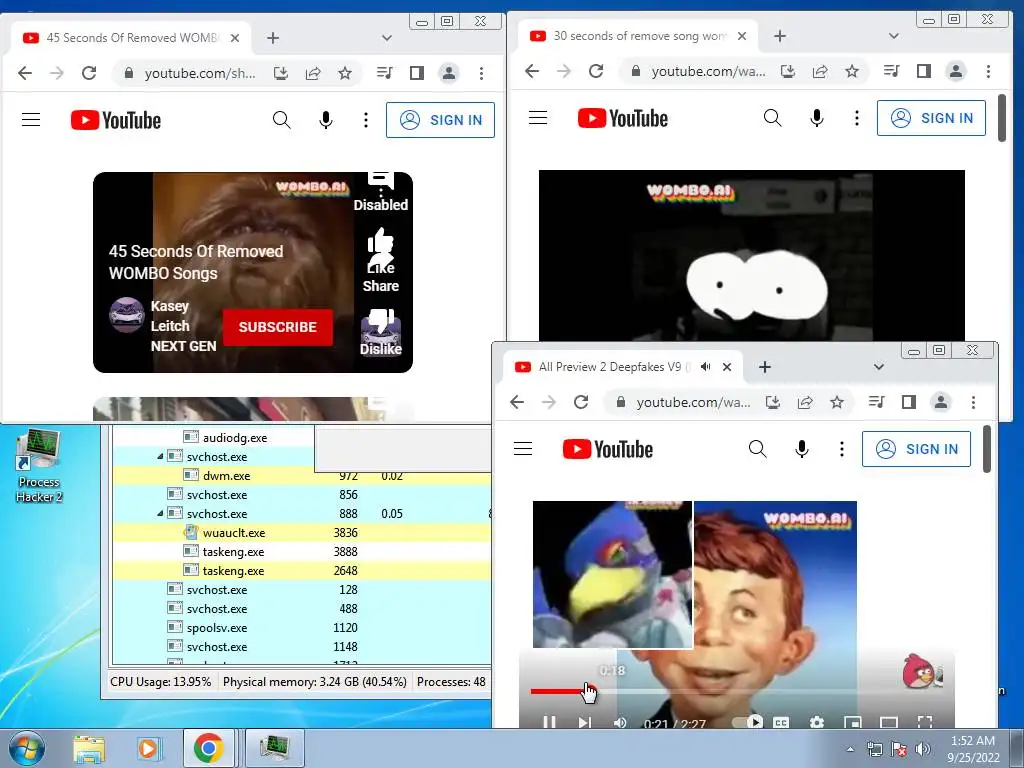Viewport: 1024px width, 768px height.
Task: Toggle theater mode in Deepfakes player
Action: [x=889, y=722]
